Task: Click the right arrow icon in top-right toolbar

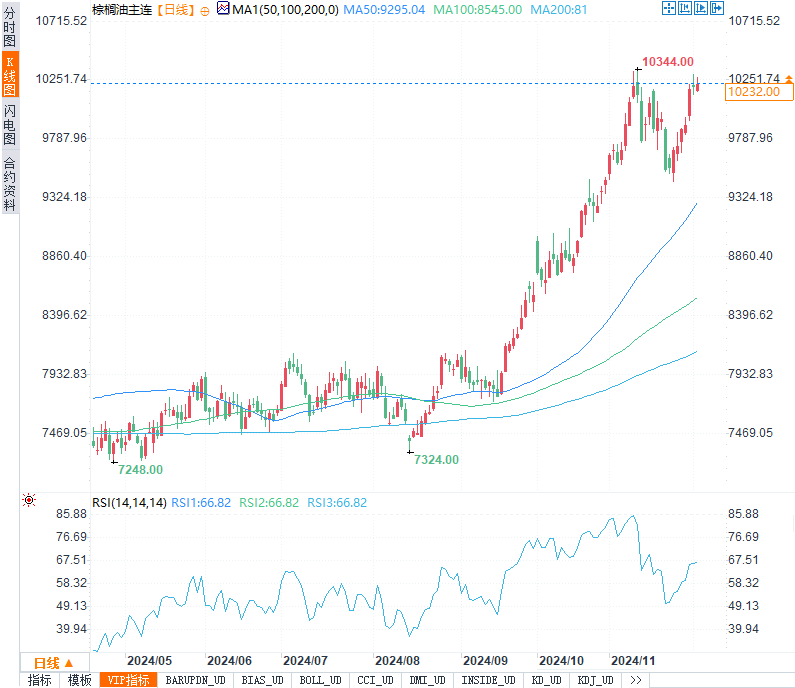Action: [x=700, y=9]
